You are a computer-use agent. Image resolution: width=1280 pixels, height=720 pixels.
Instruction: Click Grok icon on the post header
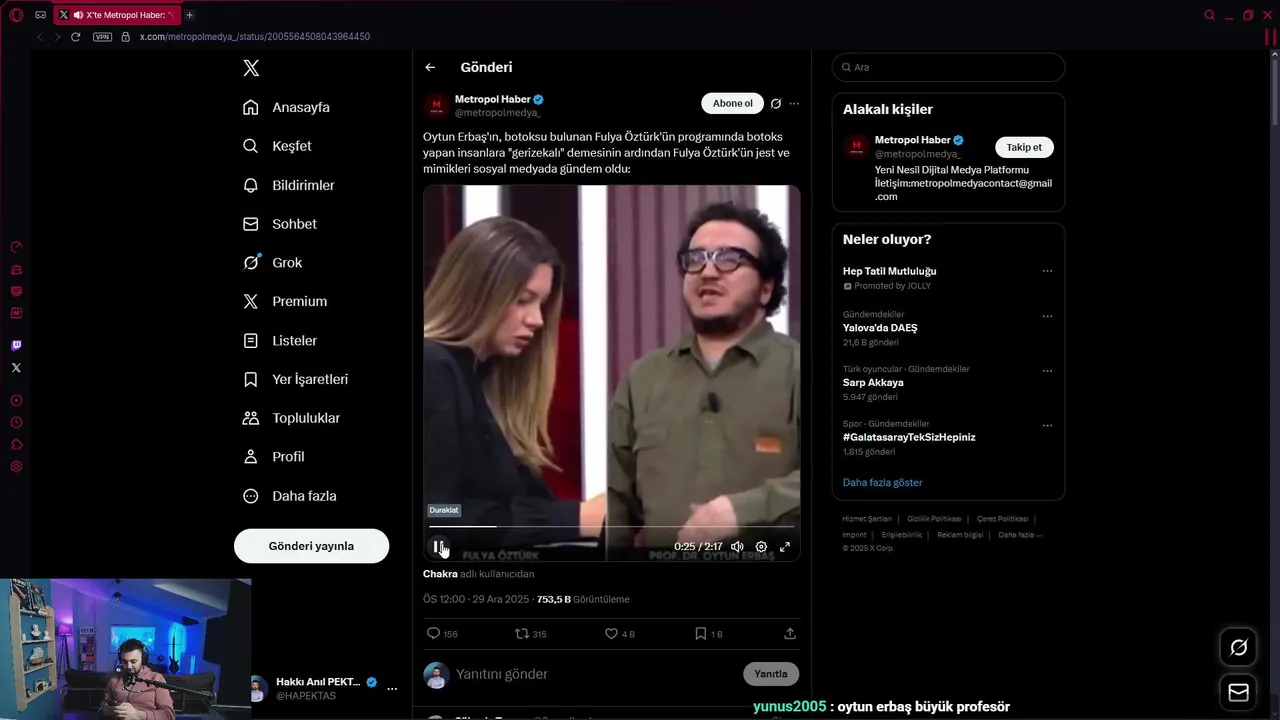775,103
